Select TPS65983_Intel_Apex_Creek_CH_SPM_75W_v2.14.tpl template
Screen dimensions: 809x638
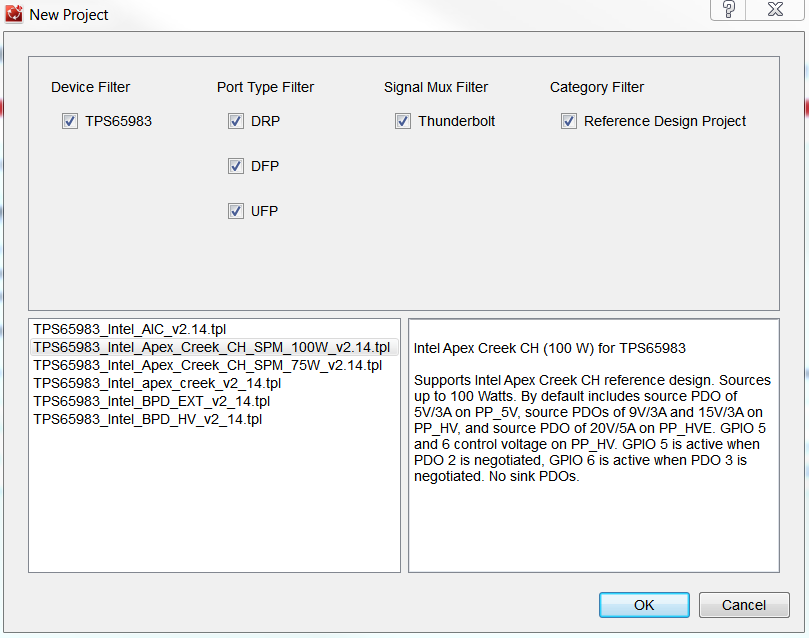[x=208, y=365]
